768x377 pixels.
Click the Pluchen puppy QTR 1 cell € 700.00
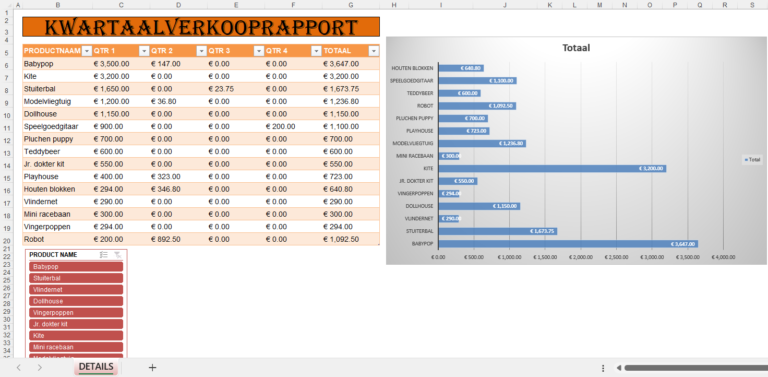tap(121, 139)
